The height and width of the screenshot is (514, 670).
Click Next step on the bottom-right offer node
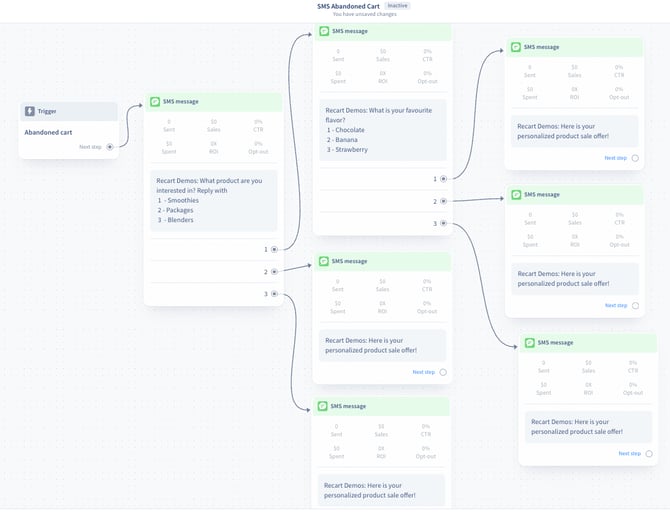pyautogui.click(x=630, y=453)
